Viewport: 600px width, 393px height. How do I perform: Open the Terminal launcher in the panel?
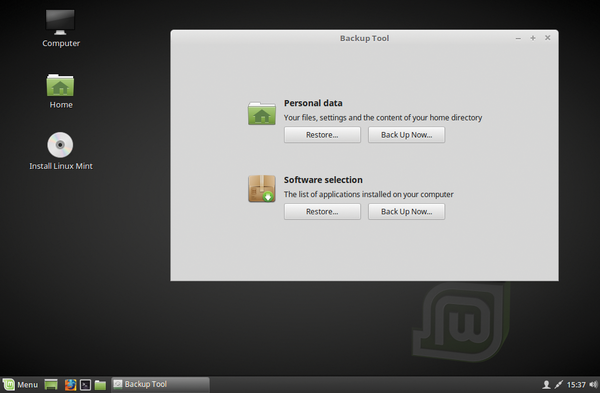click(x=85, y=385)
